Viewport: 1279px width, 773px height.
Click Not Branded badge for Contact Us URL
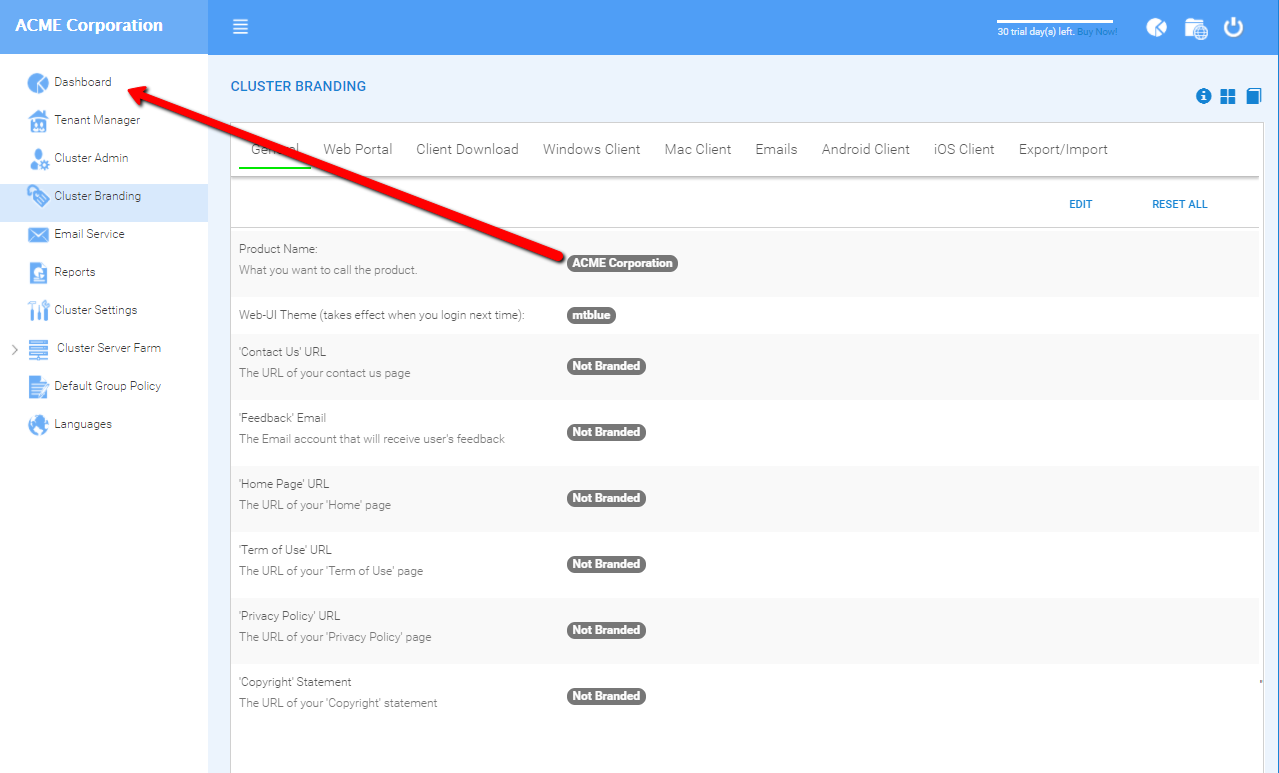606,366
